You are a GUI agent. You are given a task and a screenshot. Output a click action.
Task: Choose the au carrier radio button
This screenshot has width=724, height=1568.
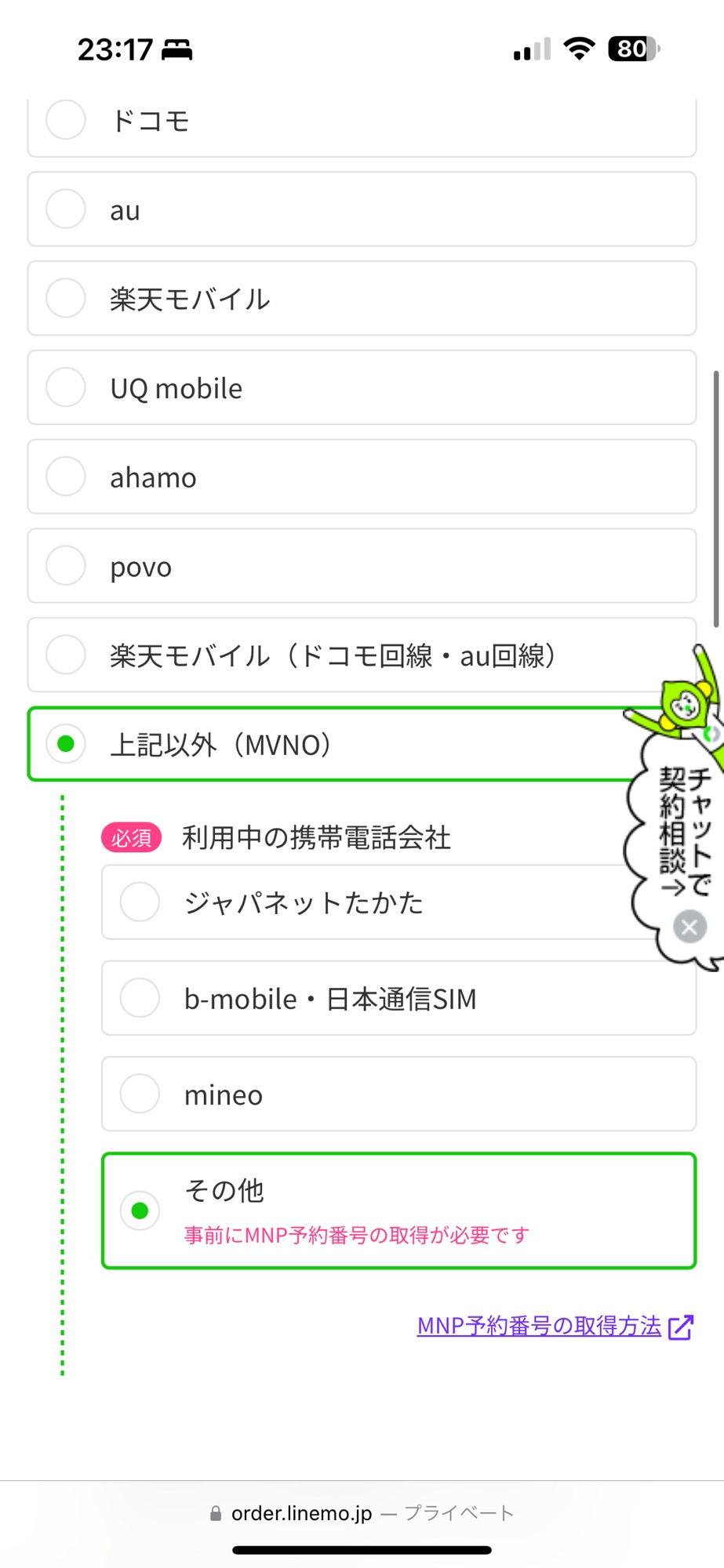(66, 209)
